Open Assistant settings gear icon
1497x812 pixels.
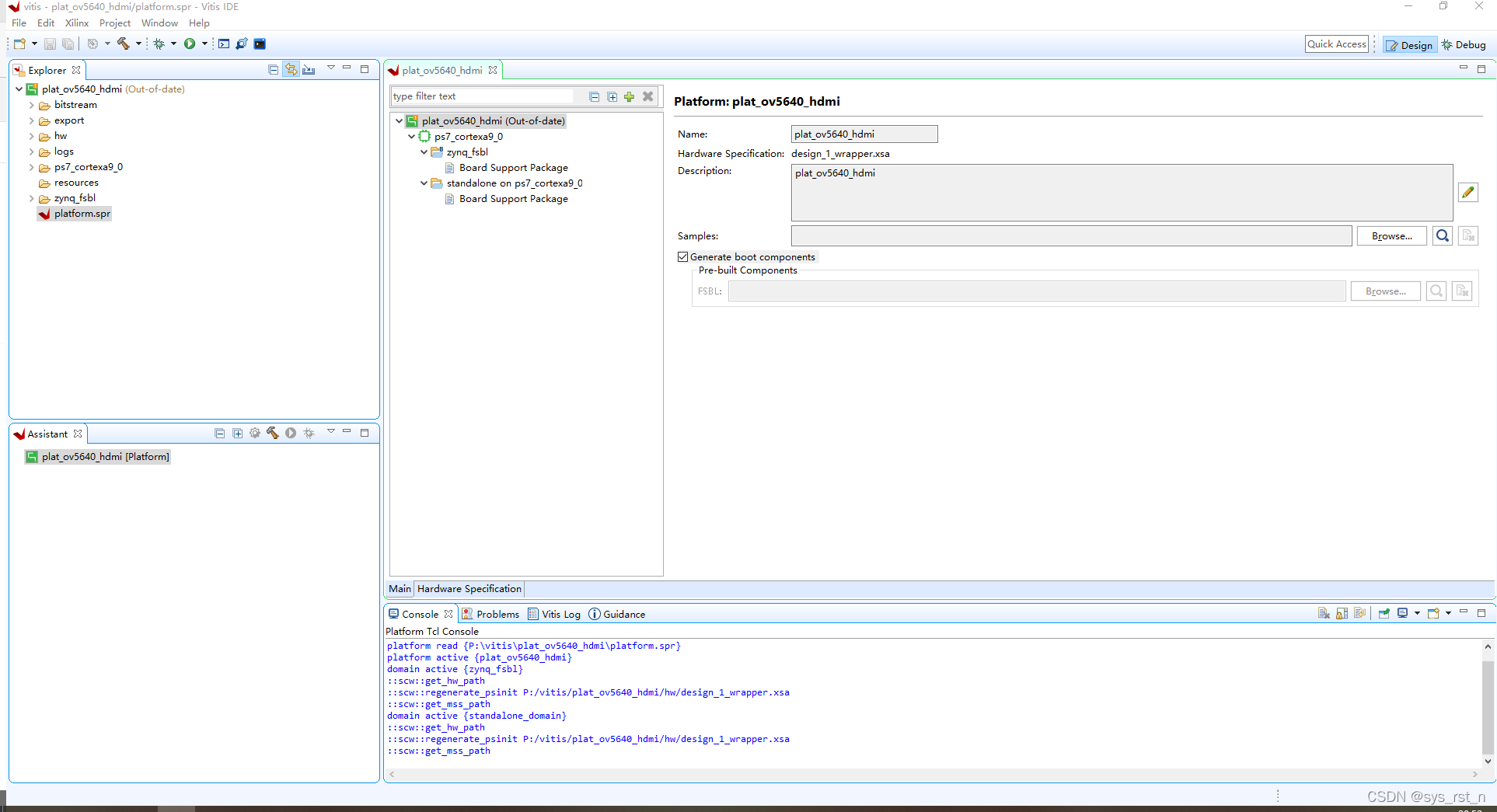255,434
